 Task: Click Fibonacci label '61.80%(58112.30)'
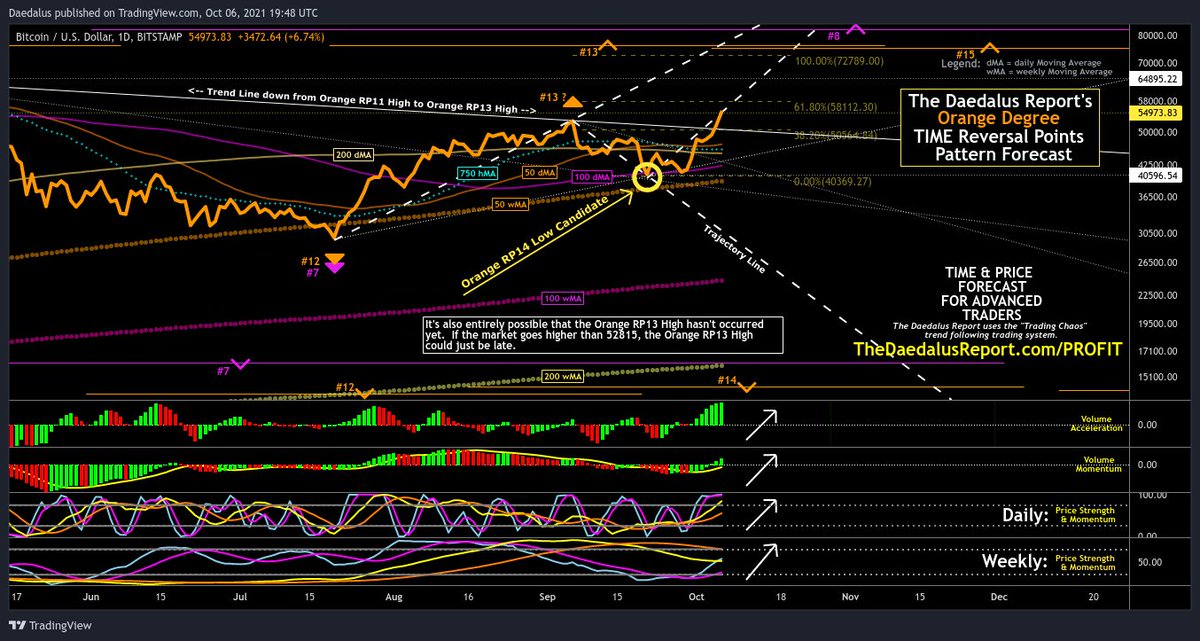(x=836, y=106)
